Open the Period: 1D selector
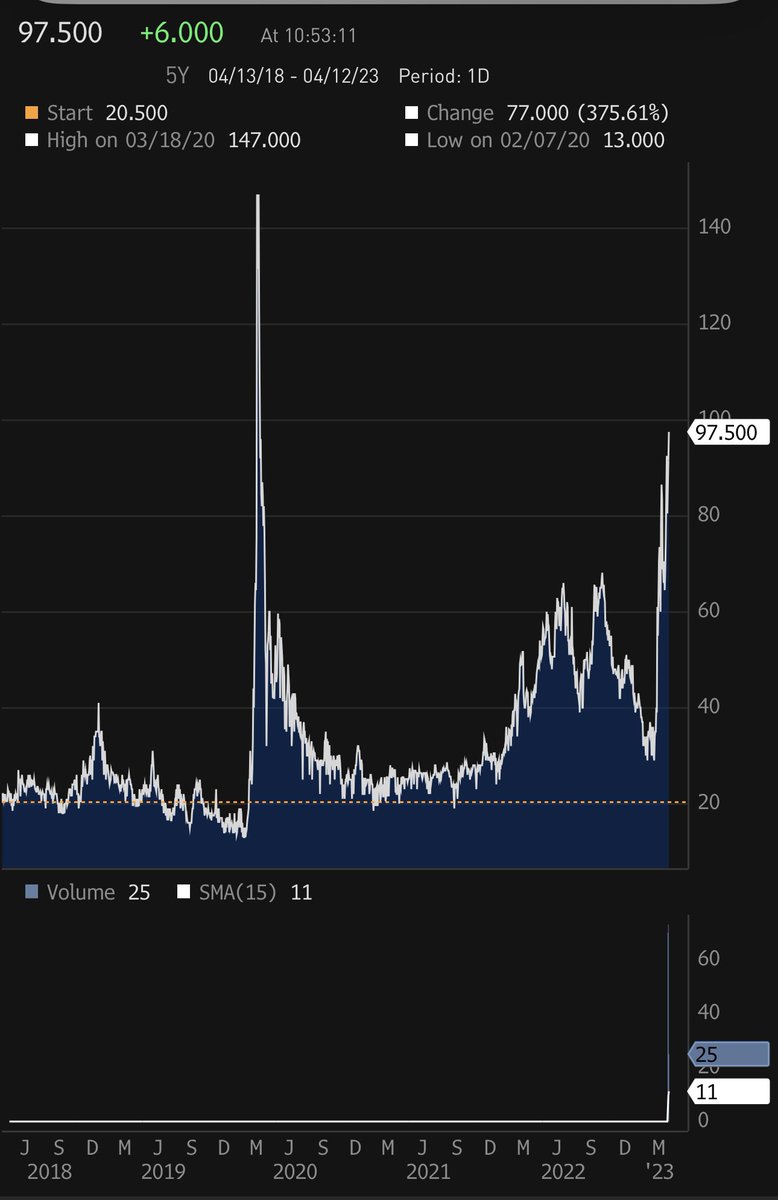This screenshot has width=778, height=1200. tap(444, 76)
